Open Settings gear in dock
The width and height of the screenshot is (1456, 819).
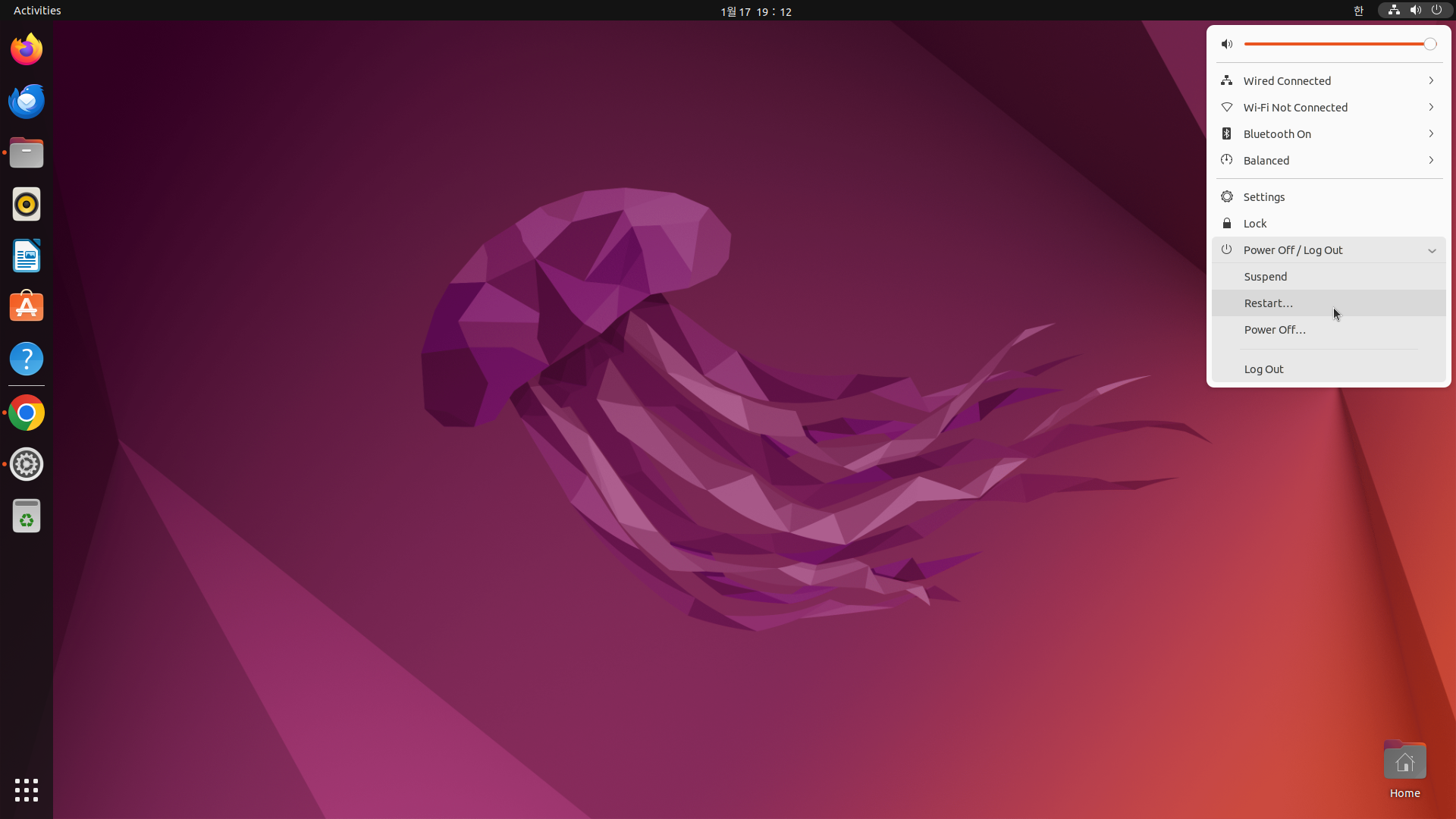click(27, 464)
